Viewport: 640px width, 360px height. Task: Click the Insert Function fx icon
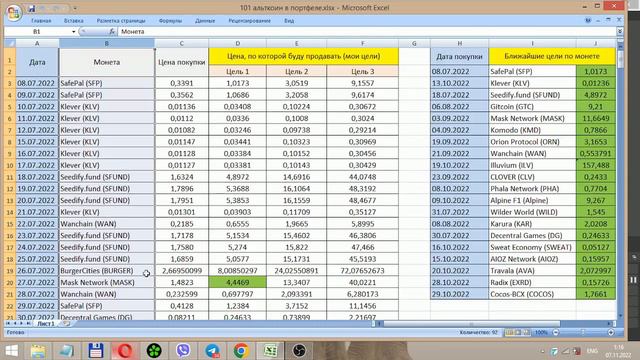(x=112, y=31)
